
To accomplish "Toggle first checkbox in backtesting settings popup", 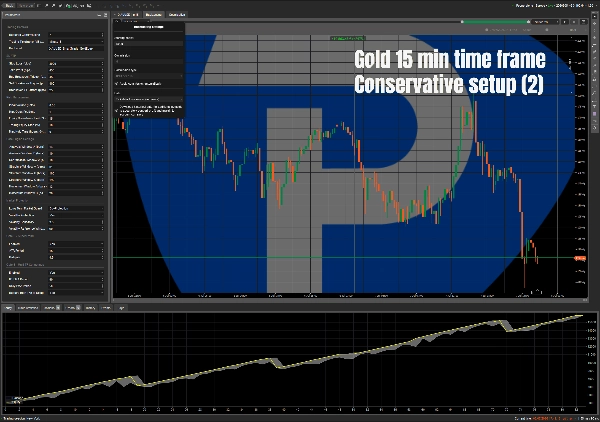I will click(117, 83).
